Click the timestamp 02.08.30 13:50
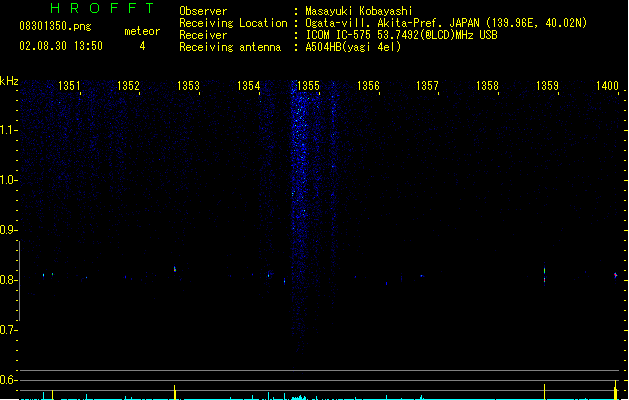Image resolution: width=629 pixels, height=400 pixels. point(61,46)
